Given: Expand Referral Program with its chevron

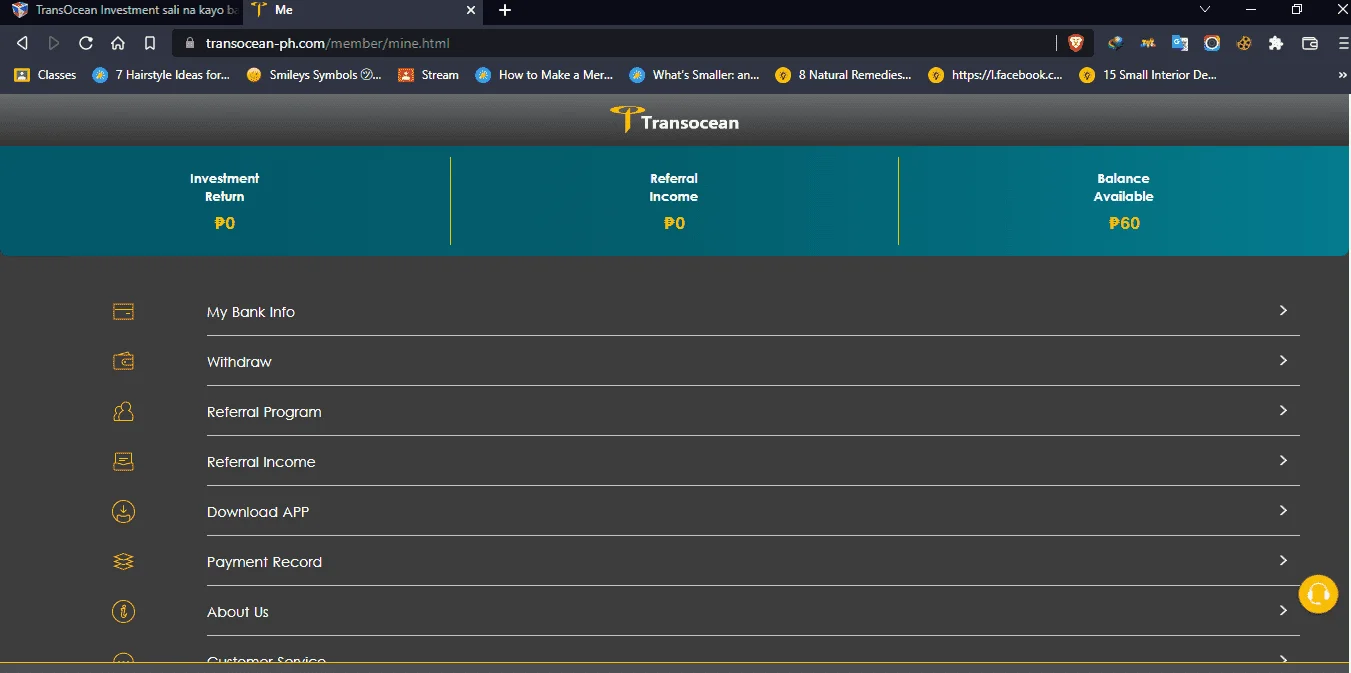Looking at the screenshot, I should coord(1283,411).
